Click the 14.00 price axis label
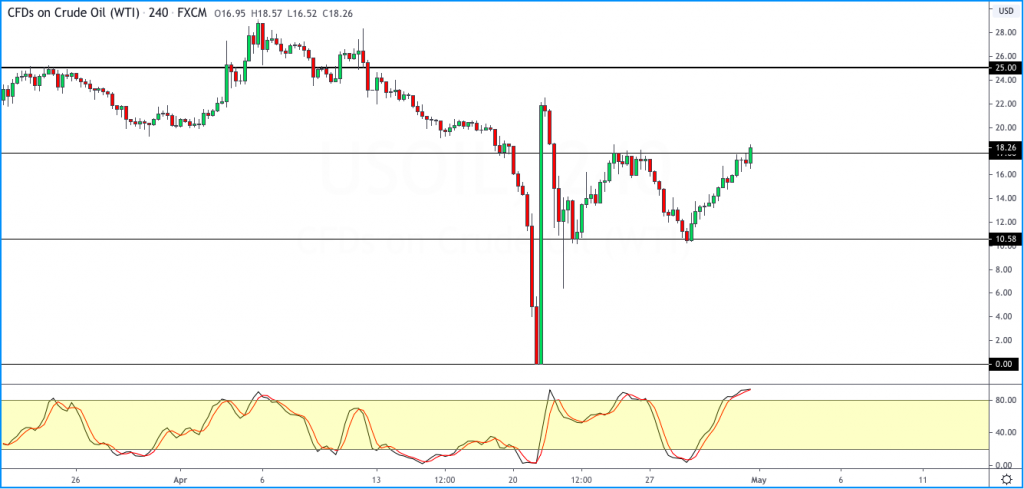 [x=1005, y=198]
